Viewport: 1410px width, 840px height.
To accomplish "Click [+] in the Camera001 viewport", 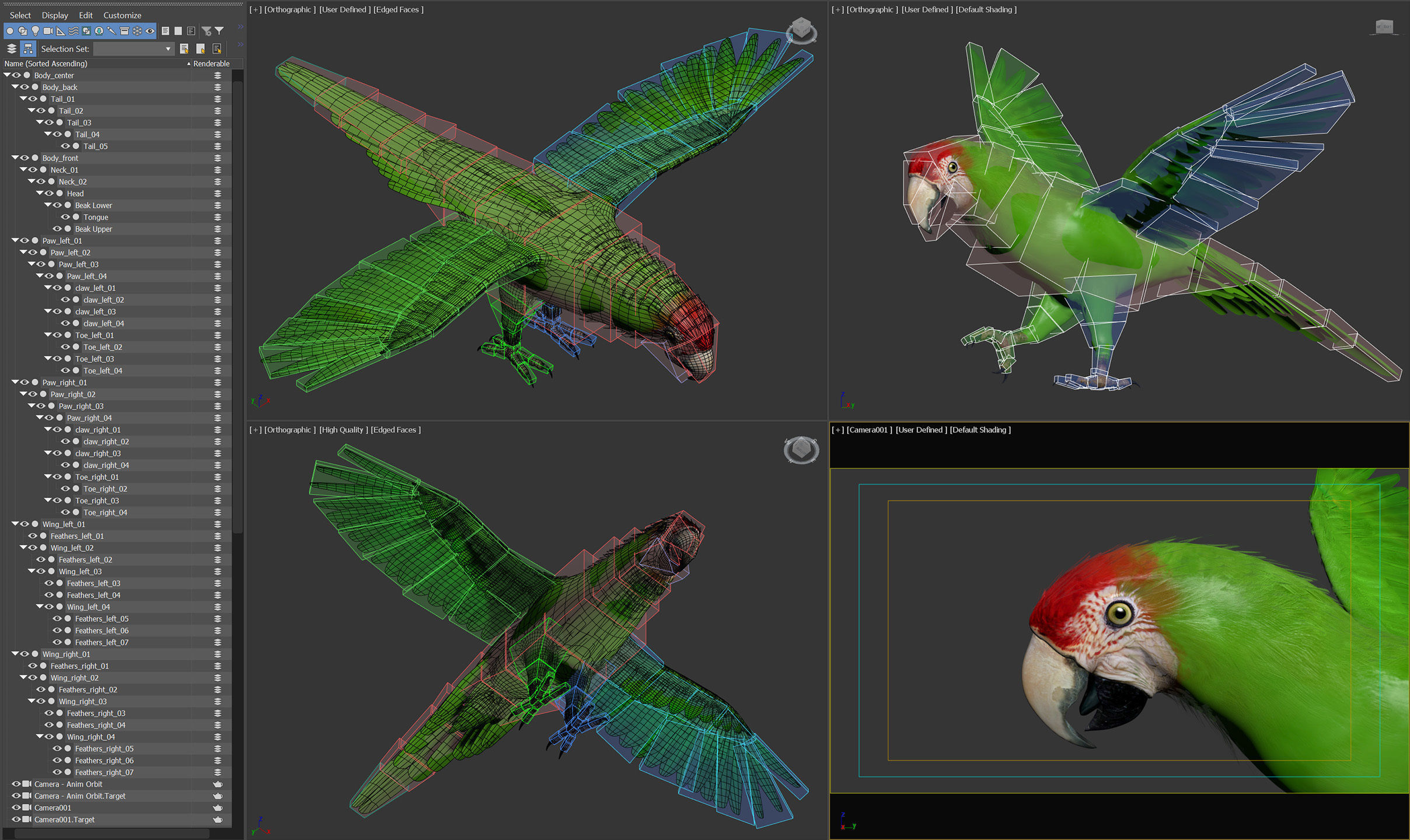I will point(837,430).
